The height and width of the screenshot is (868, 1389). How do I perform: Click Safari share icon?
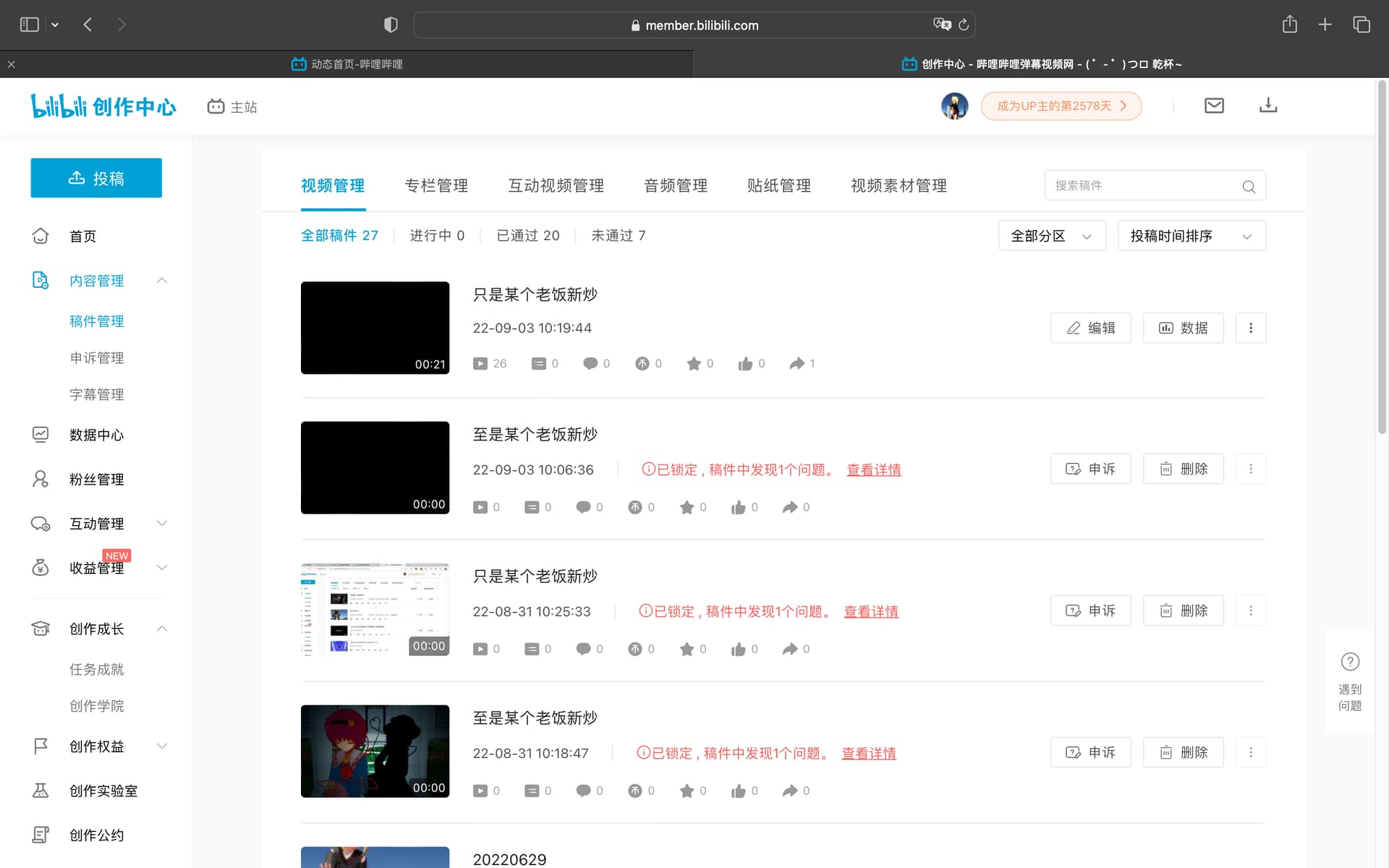1289,25
